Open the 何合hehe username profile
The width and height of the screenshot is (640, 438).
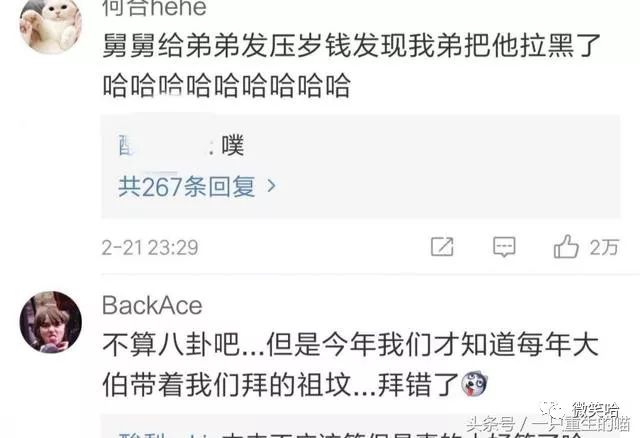(x=154, y=7)
